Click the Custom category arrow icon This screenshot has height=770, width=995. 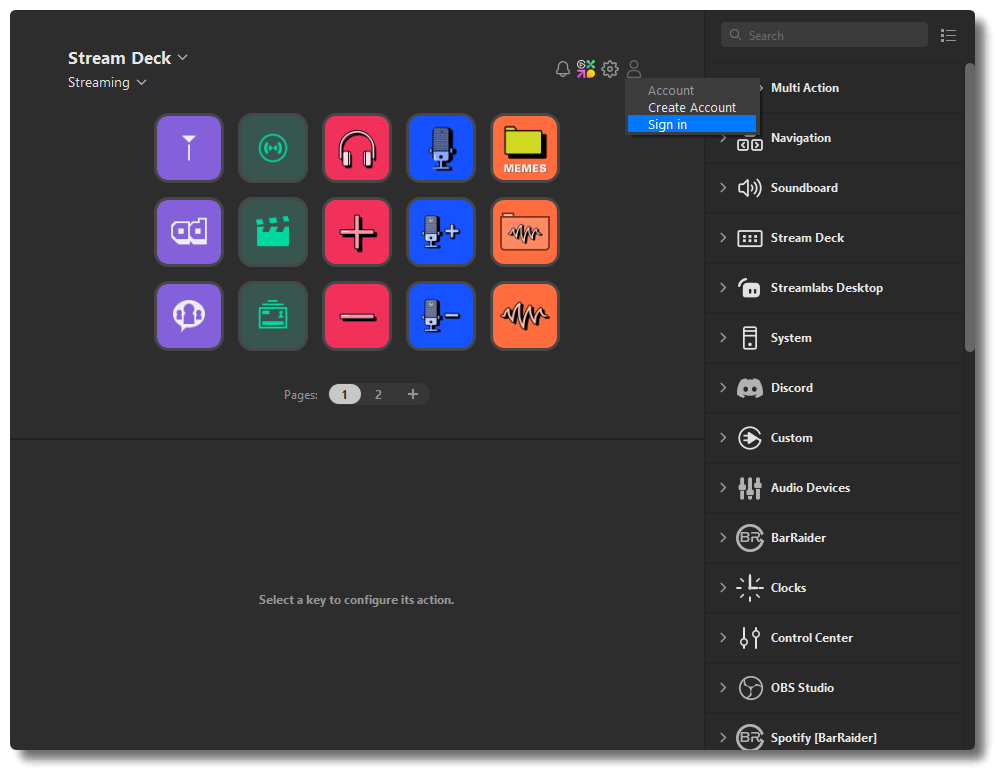tap(749, 438)
